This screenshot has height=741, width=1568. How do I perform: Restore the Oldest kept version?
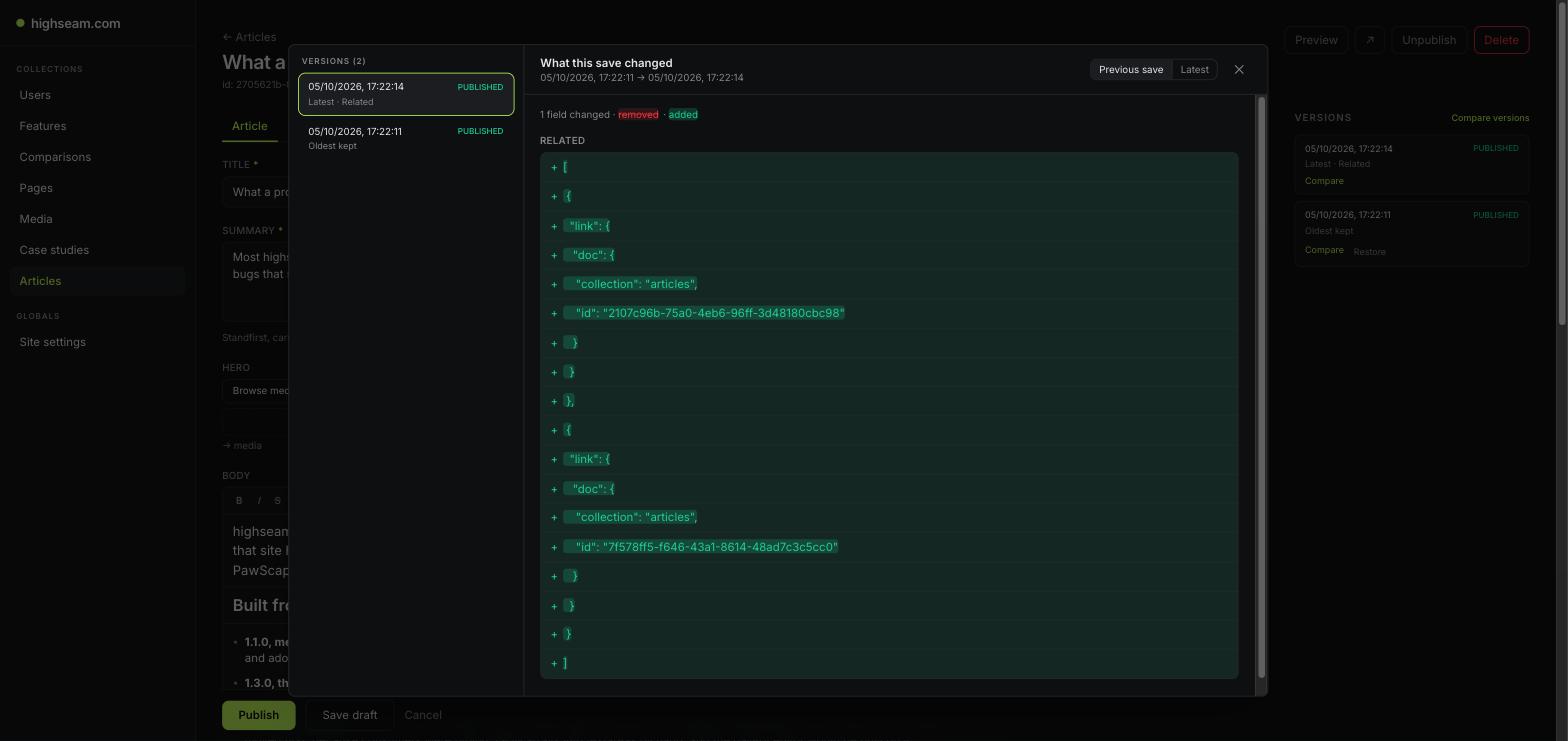[1369, 251]
